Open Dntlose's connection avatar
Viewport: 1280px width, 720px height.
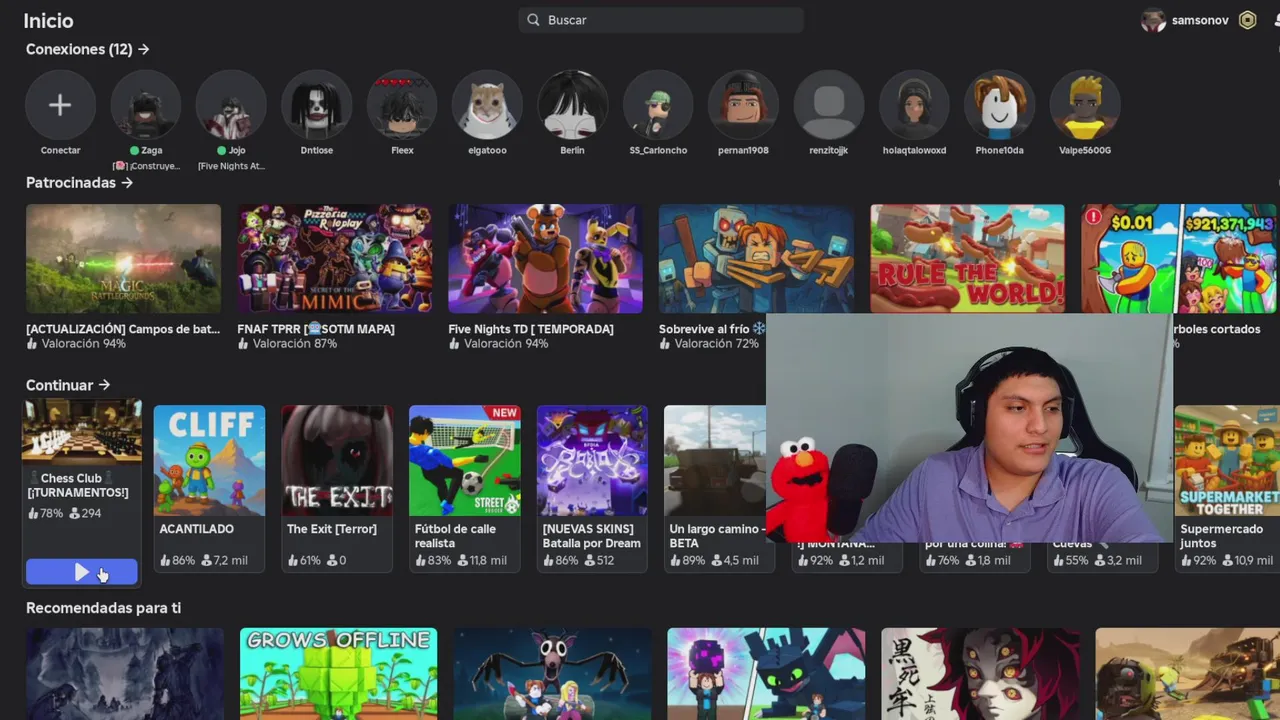(x=317, y=105)
